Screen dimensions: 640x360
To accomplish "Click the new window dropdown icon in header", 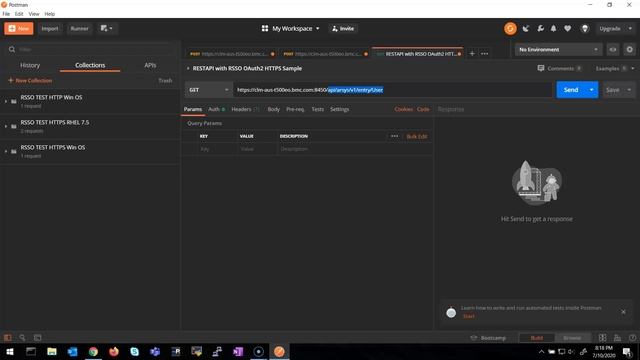I will 107,29.
